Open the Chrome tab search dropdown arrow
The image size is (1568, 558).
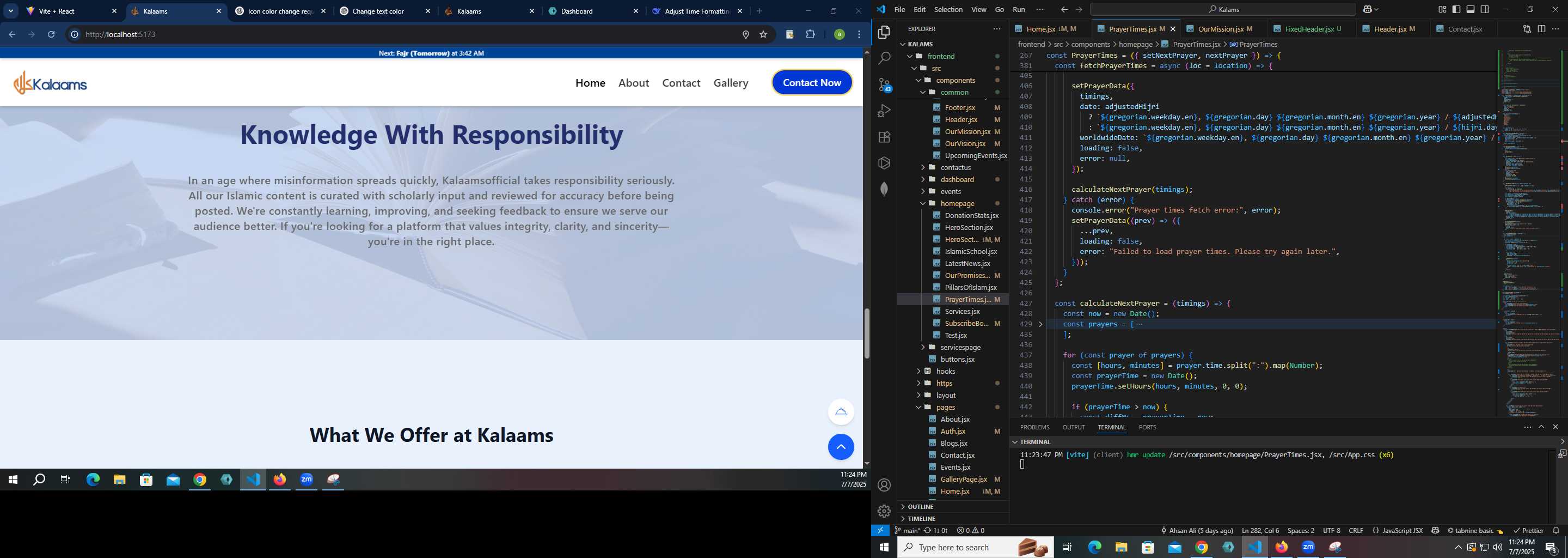point(11,11)
